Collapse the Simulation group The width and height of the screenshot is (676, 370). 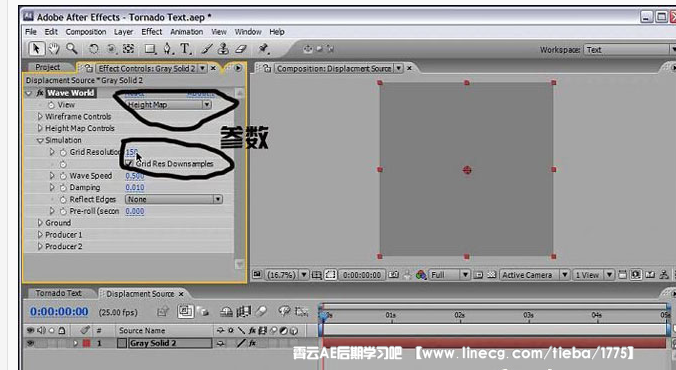40,140
